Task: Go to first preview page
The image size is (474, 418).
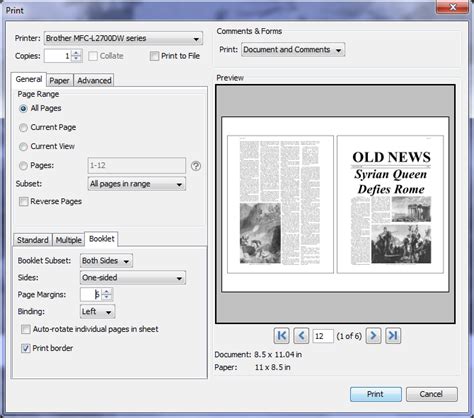Action: pos(281,335)
